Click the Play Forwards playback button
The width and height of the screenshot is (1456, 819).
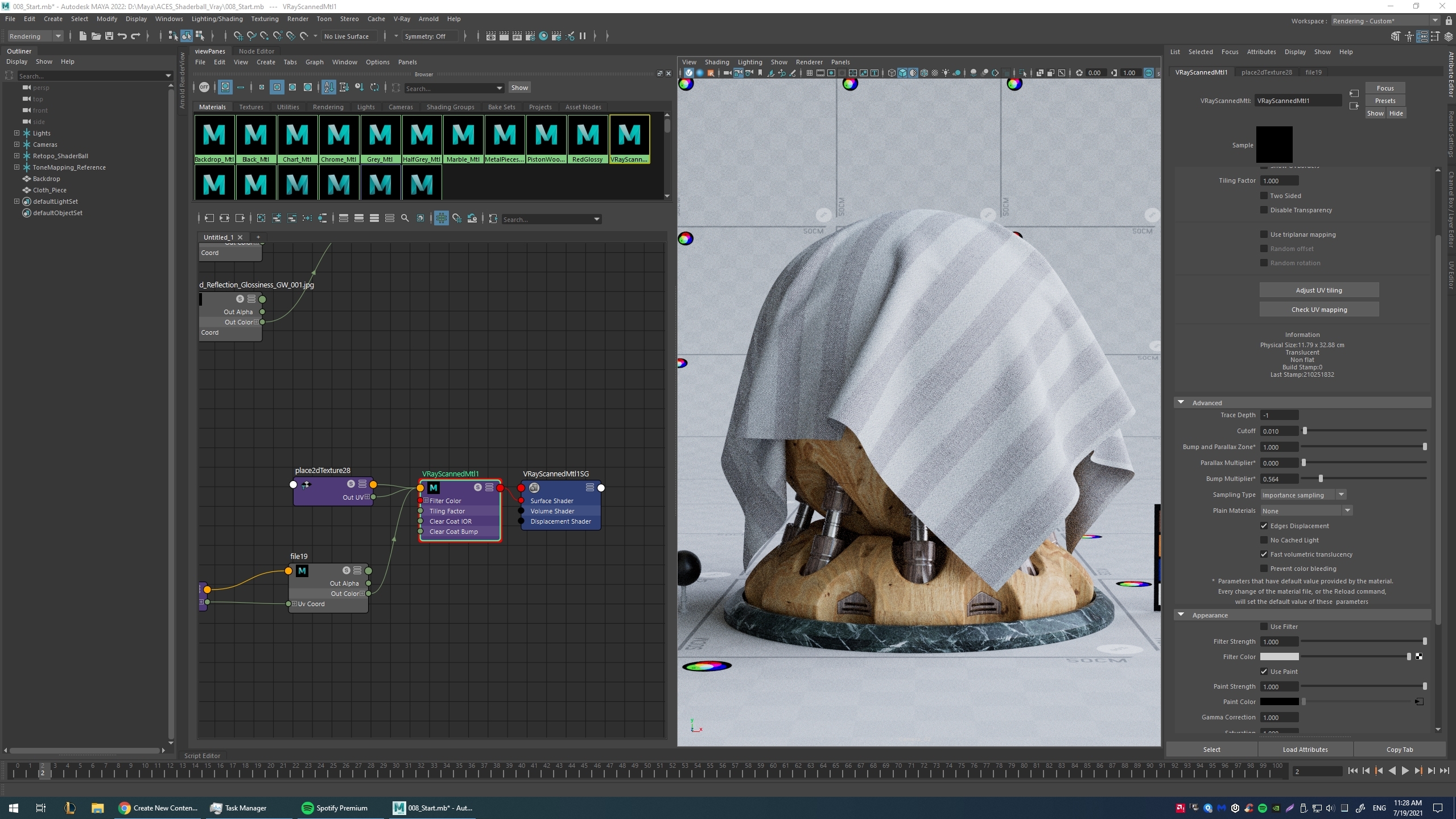(x=1405, y=771)
